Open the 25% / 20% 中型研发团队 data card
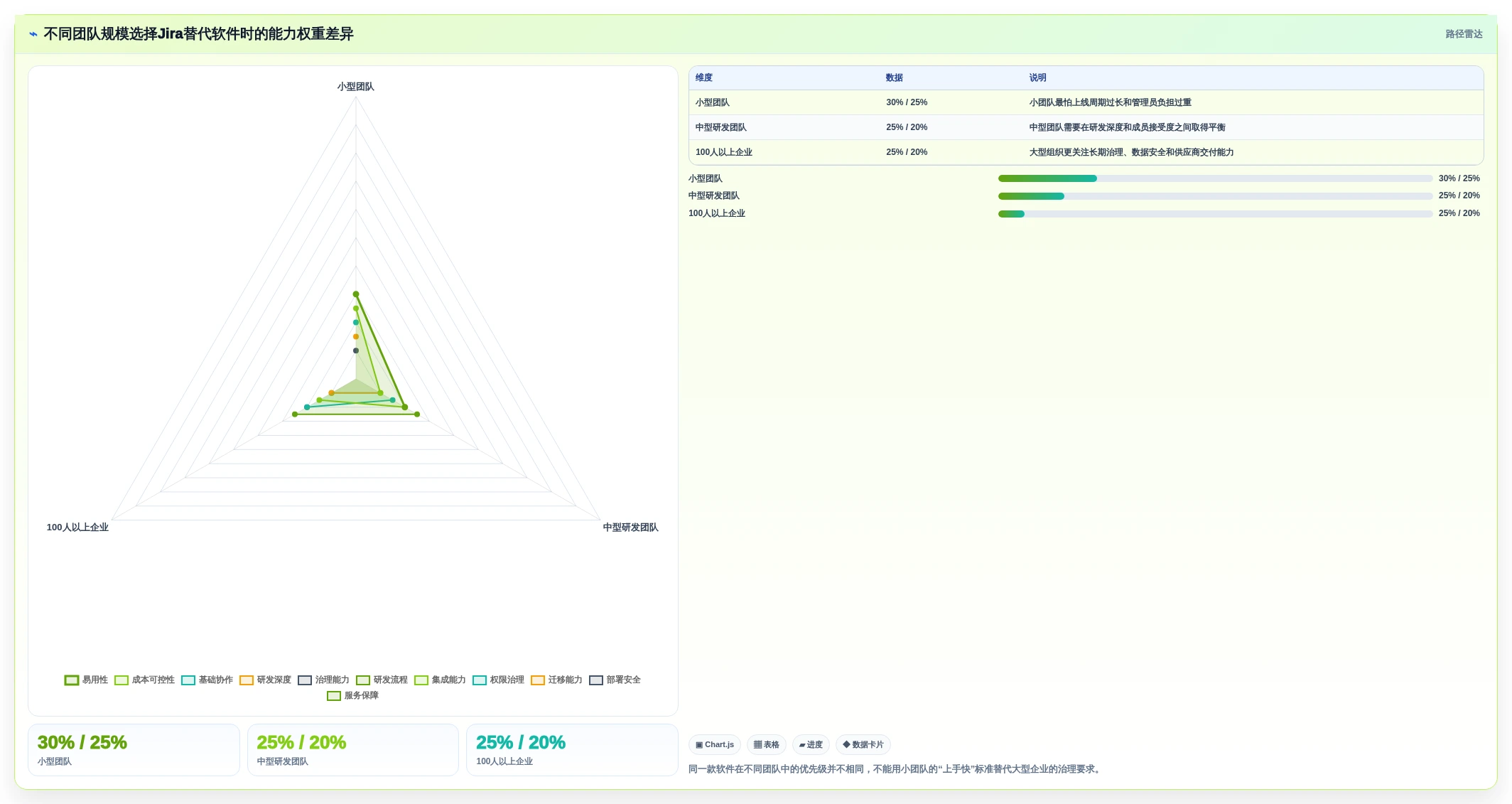The width and height of the screenshot is (1512, 804). 353,750
